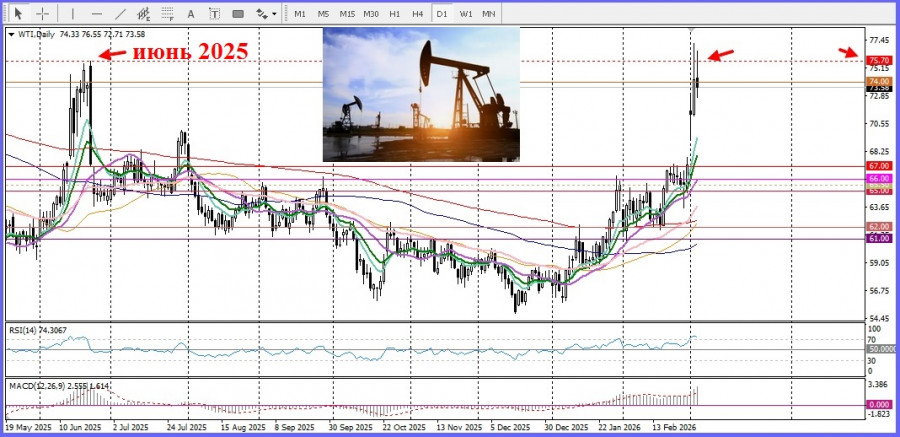Switch to M15 timeframe
The image size is (900, 437).
[x=347, y=14]
